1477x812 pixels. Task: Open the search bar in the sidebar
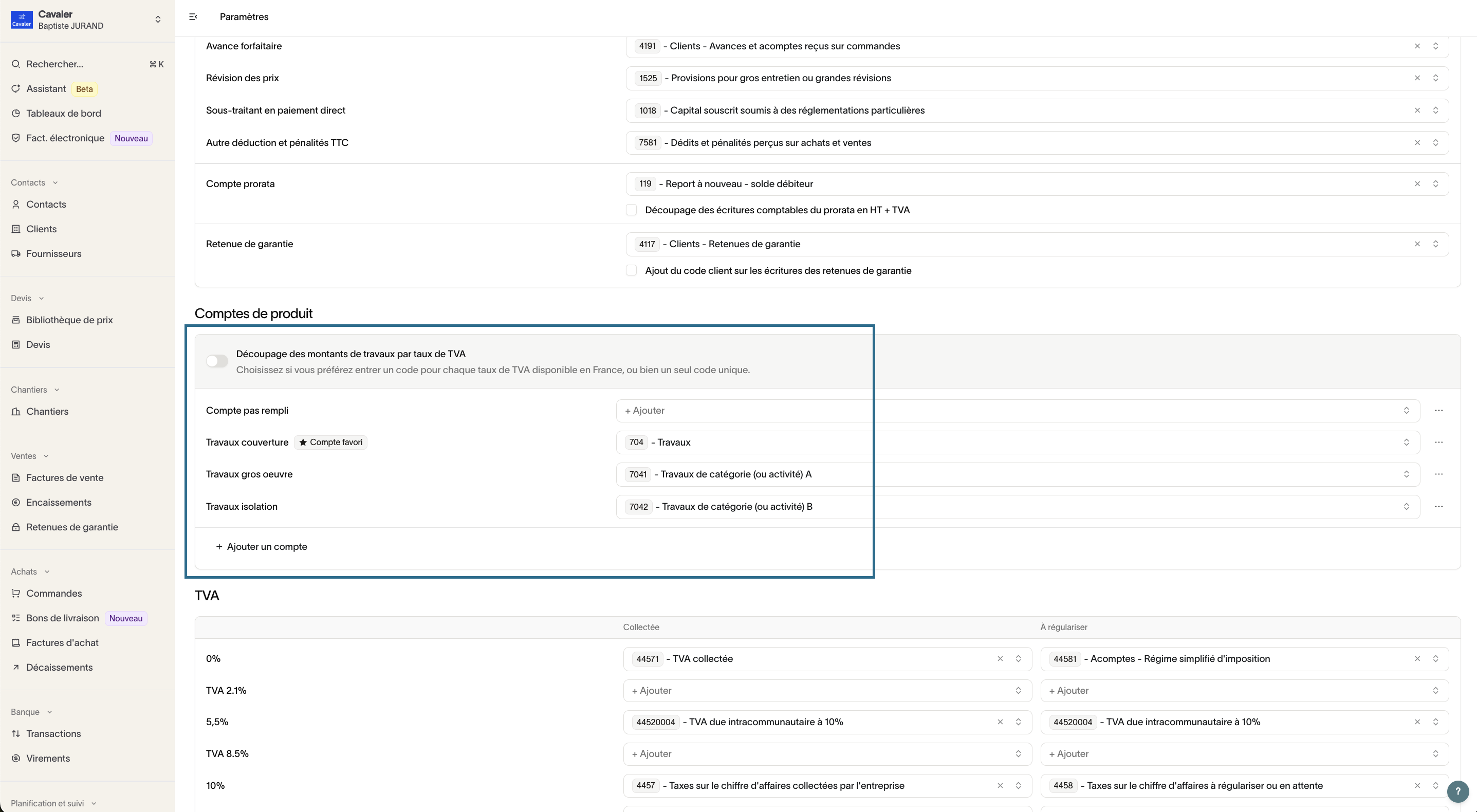(54, 64)
